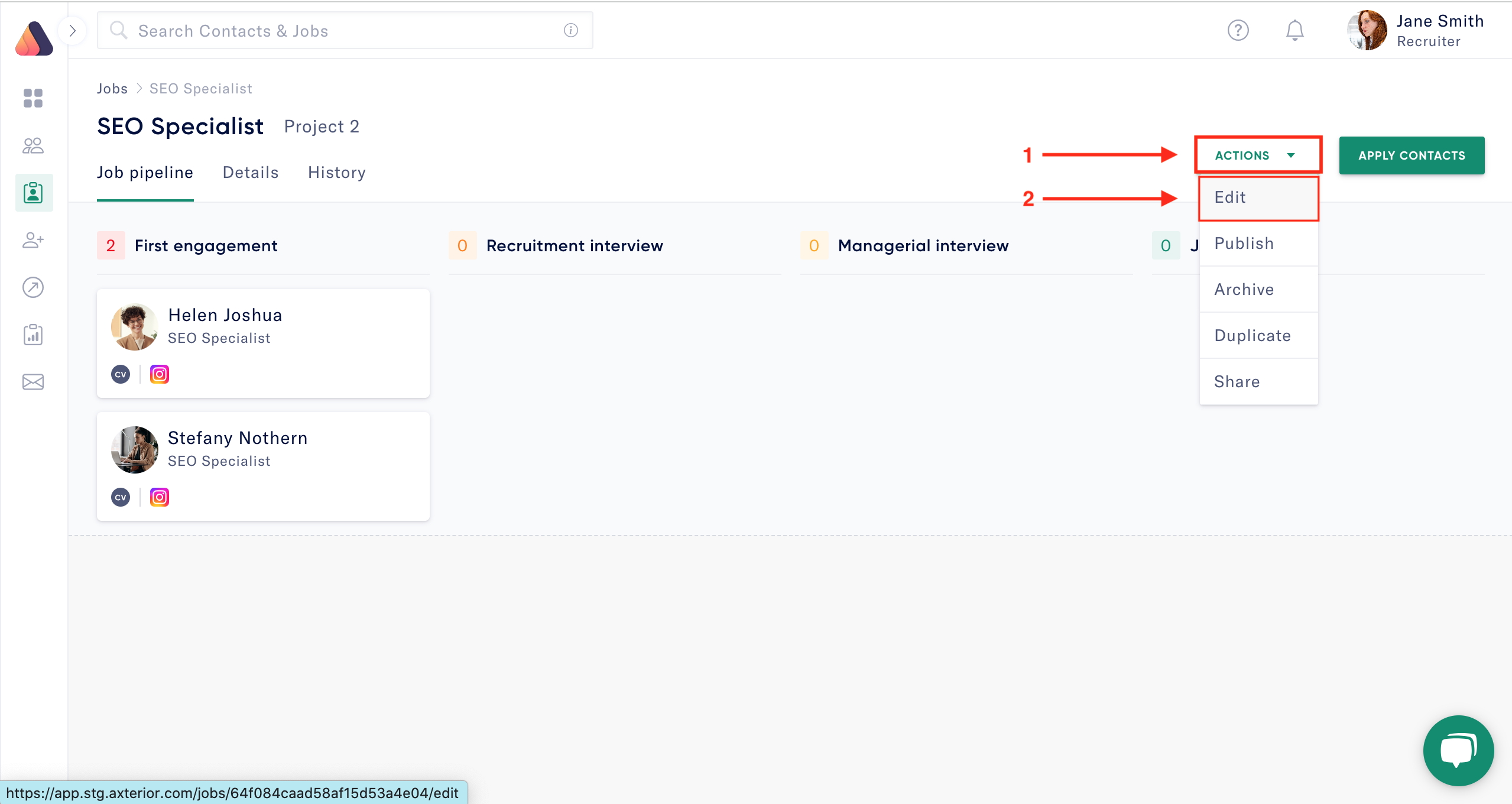Image resolution: width=1512 pixels, height=804 pixels.
Task: Open the search info tooltip icon
Action: tap(570, 30)
